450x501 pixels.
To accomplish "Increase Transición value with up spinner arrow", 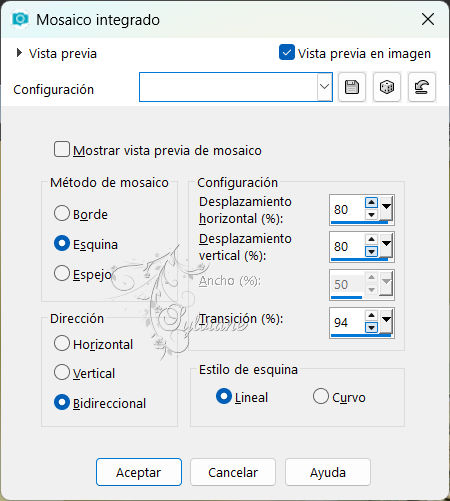I will click(x=371, y=315).
